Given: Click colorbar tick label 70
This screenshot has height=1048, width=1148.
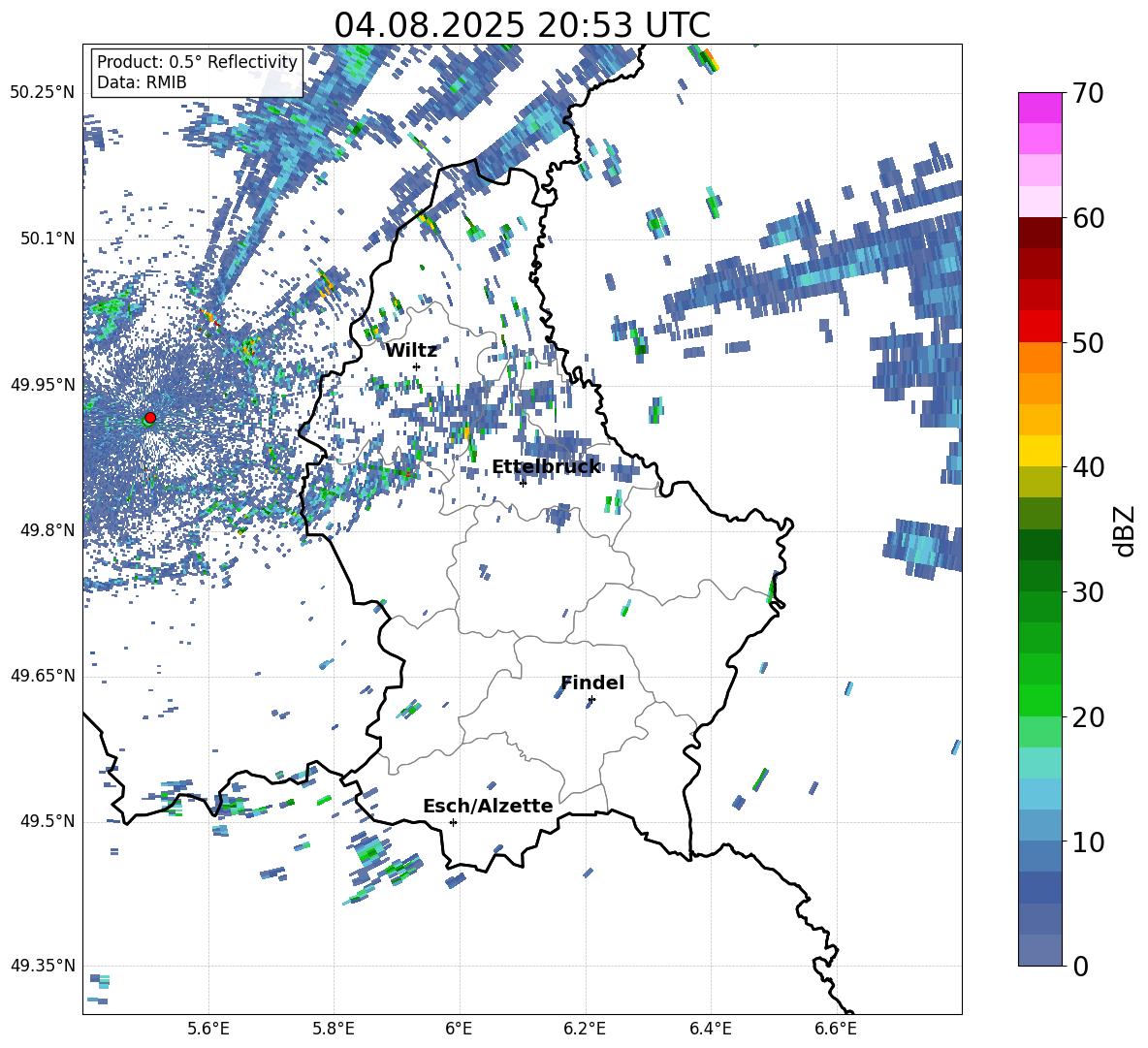Looking at the screenshot, I should [x=1088, y=94].
